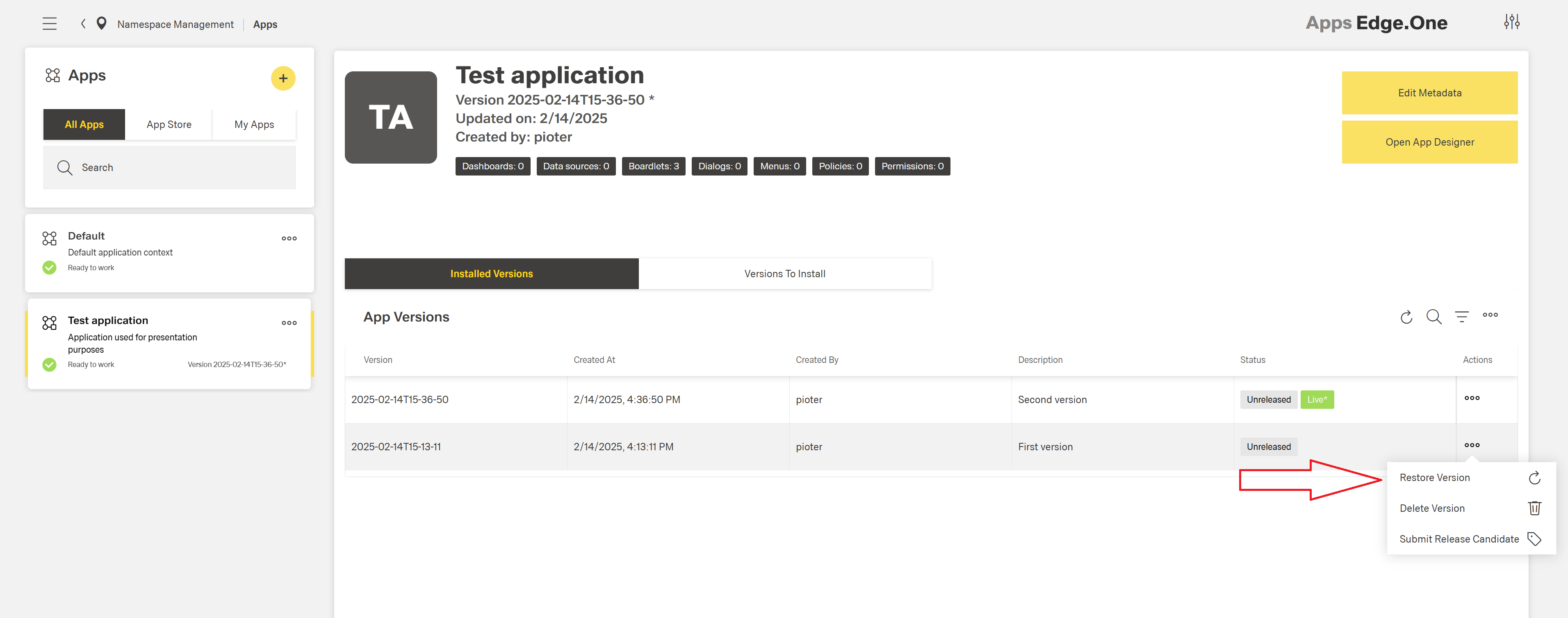Navigate back using the back chevron
This screenshot has width=1568, height=618.
(83, 23)
